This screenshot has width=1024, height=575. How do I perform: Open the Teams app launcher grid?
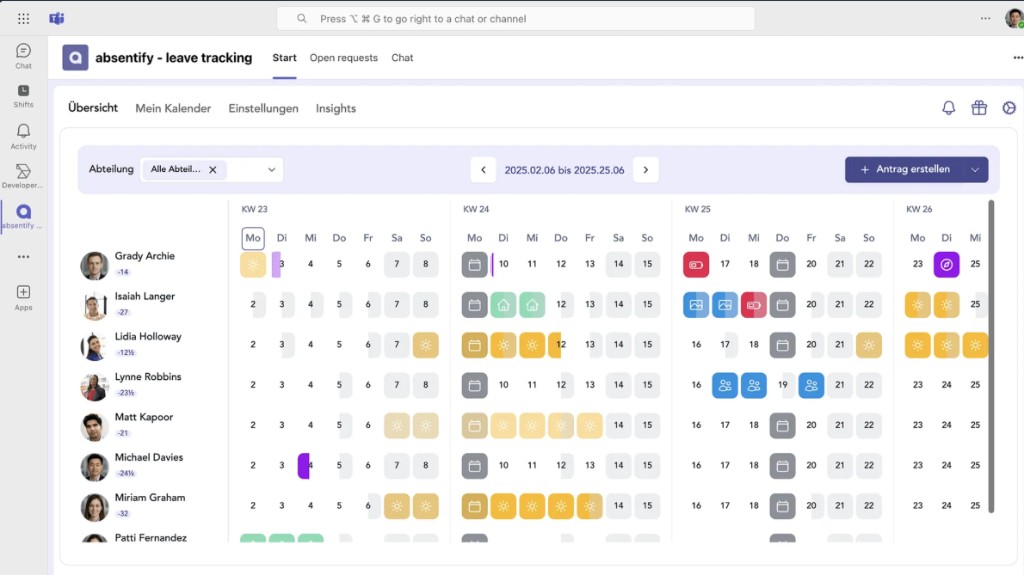tap(24, 19)
